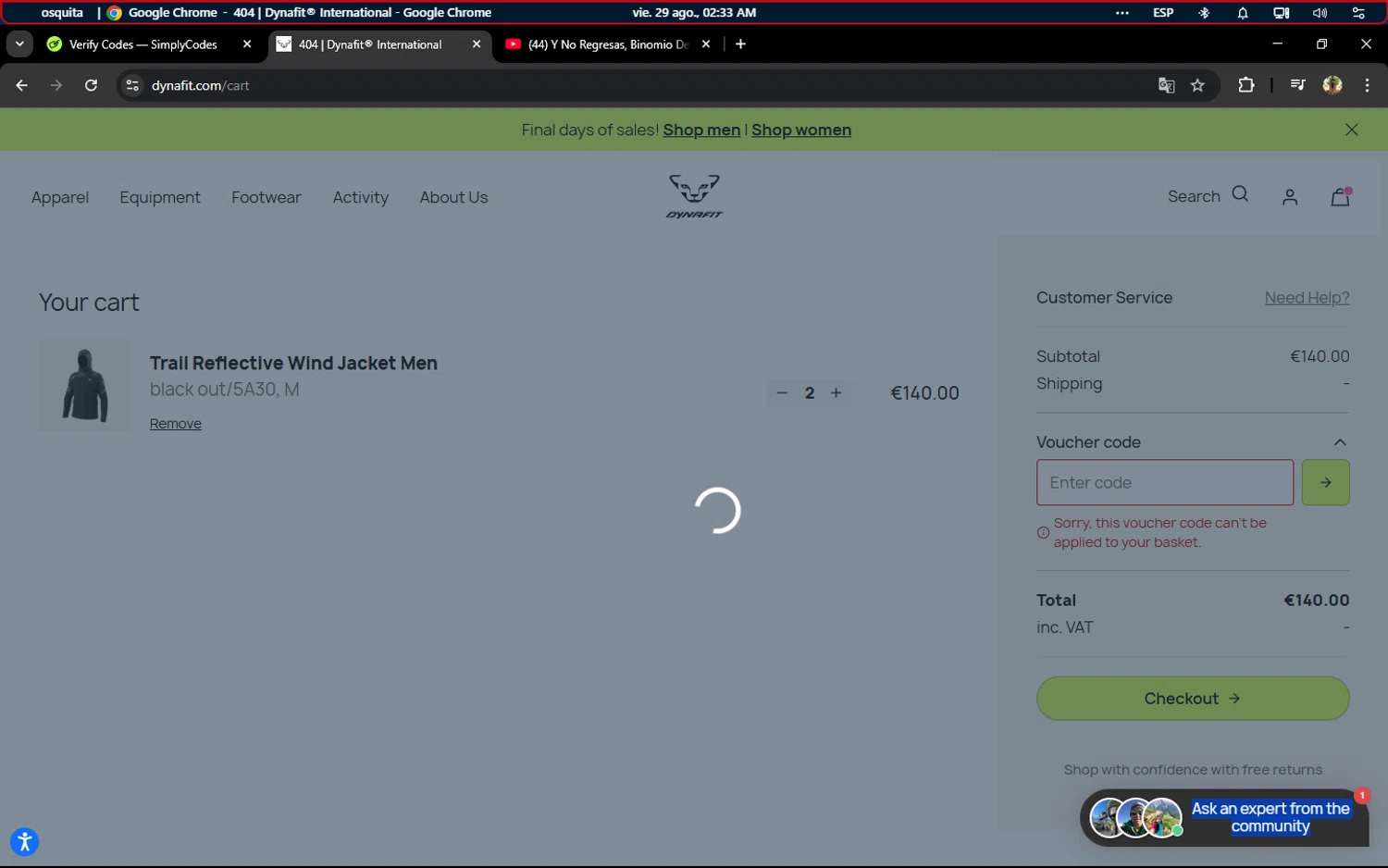Open the tab search dropdown arrow
The image size is (1388, 868).
19,44
